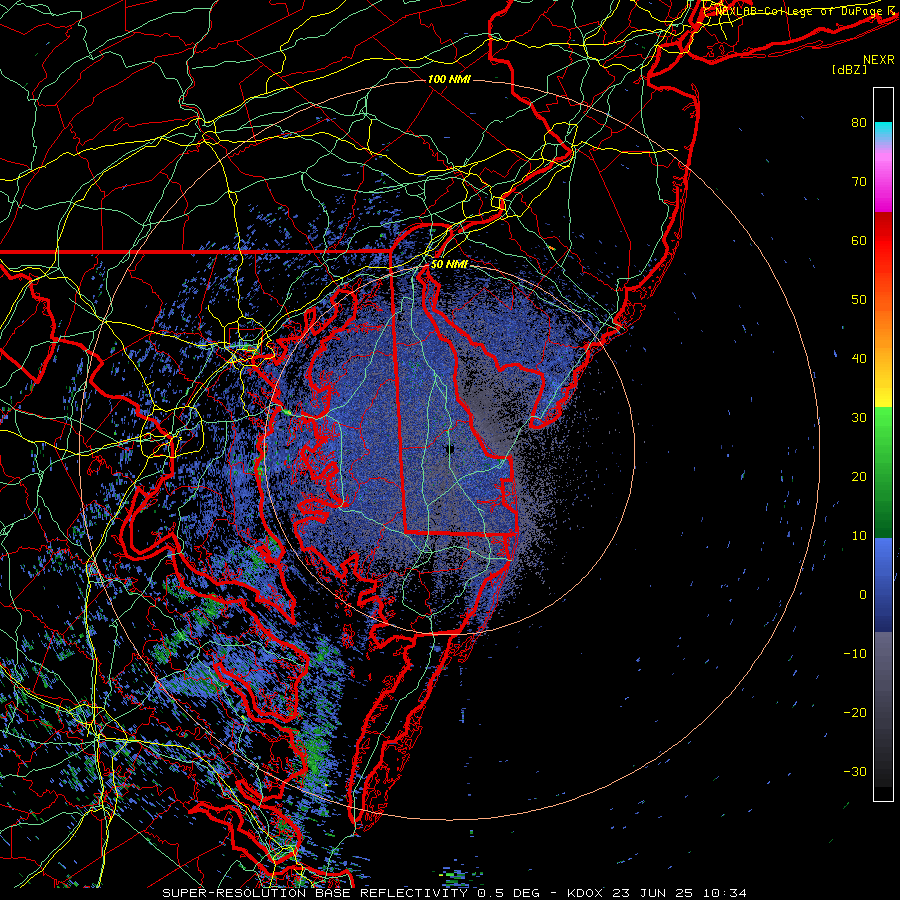Click the '100 NMI' range ring label
Screen dimensions: 900x900
pyautogui.click(x=449, y=79)
